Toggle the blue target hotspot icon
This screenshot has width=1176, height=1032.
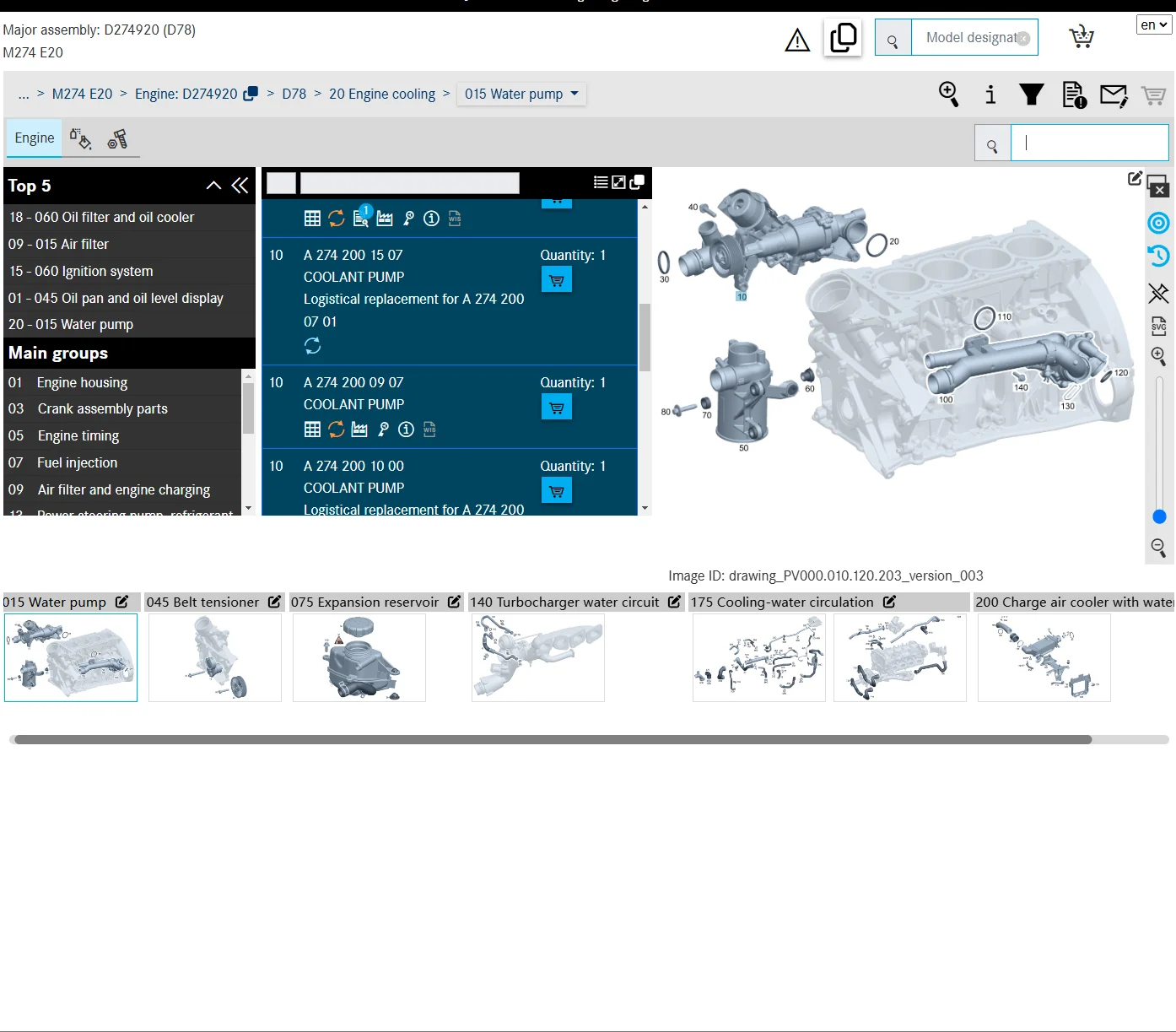click(x=1158, y=223)
